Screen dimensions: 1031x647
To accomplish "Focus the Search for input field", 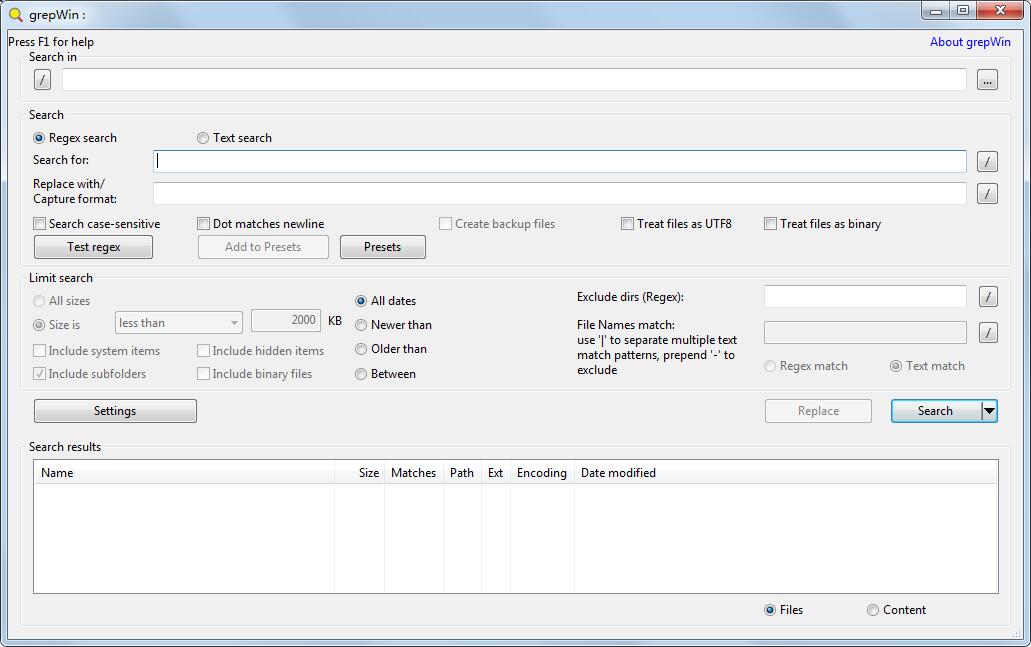I will pos(560,161).
